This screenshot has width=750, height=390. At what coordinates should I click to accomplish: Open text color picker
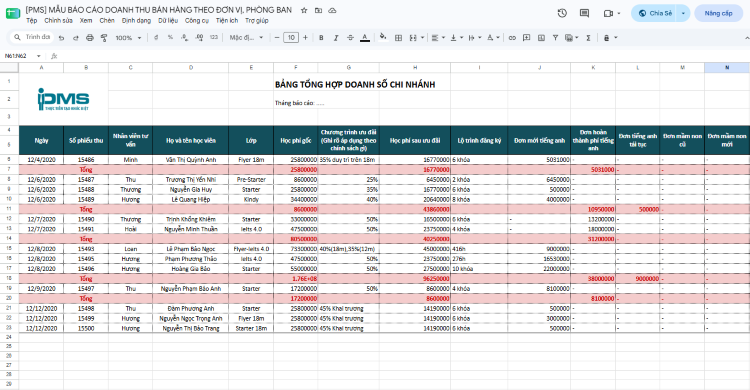[x=364, y=37]
